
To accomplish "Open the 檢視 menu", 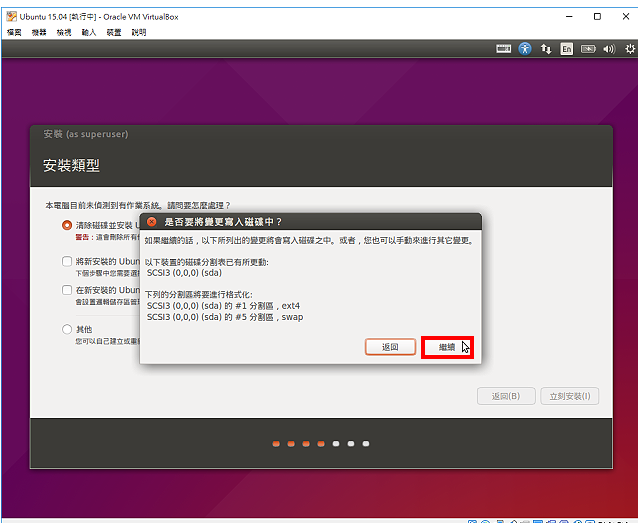I will (x=64, y=33).
